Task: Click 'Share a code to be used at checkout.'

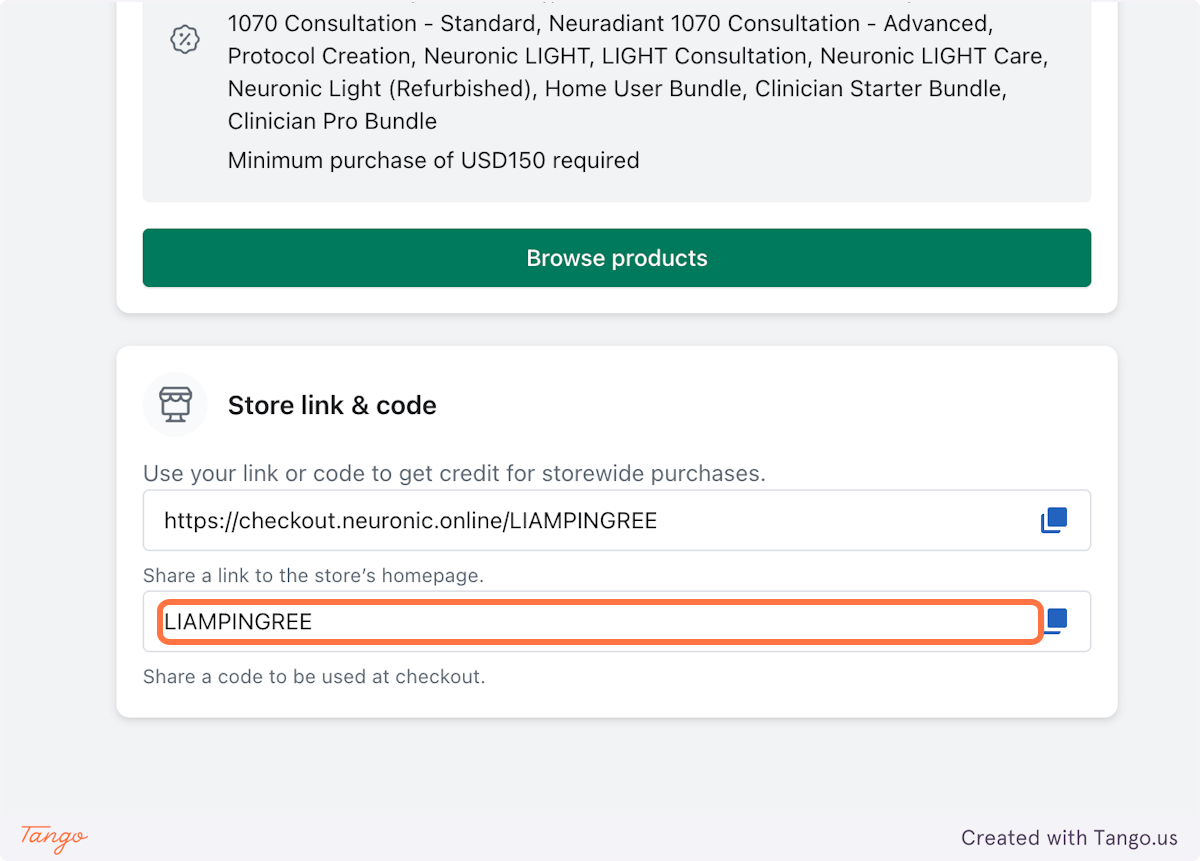Action: 314,677
